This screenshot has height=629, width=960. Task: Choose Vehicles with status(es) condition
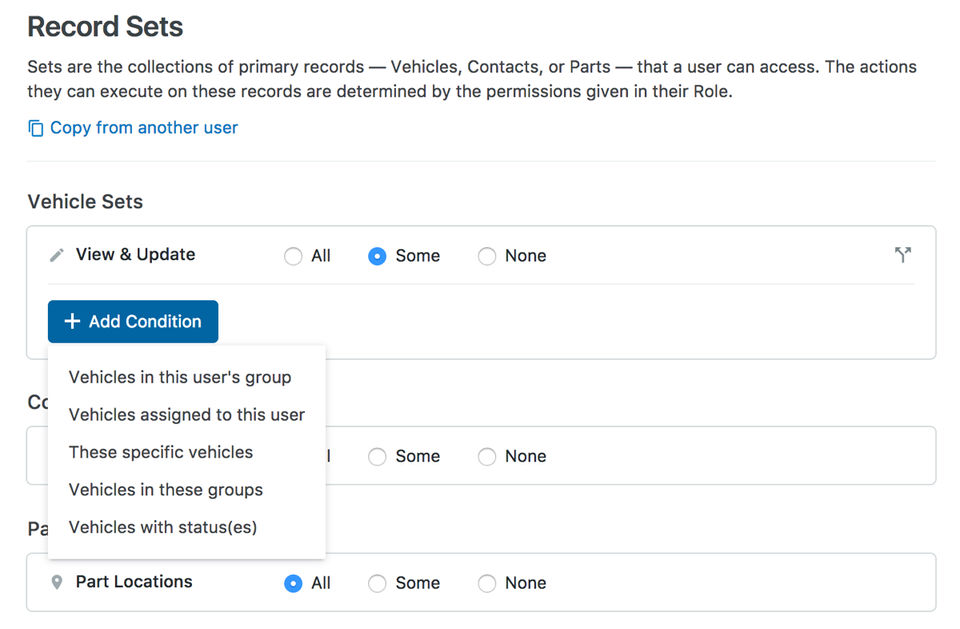pyautogui.click(x=163, y=527)
